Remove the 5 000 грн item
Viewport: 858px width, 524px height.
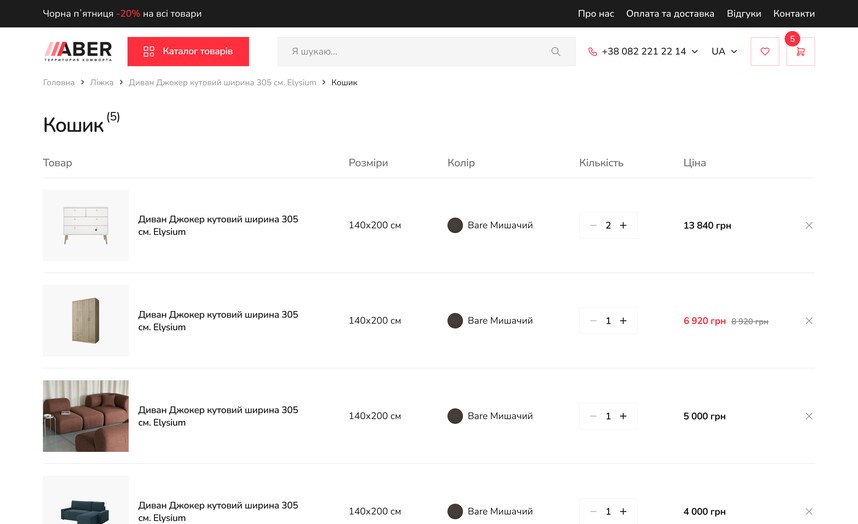click(809, 416)
